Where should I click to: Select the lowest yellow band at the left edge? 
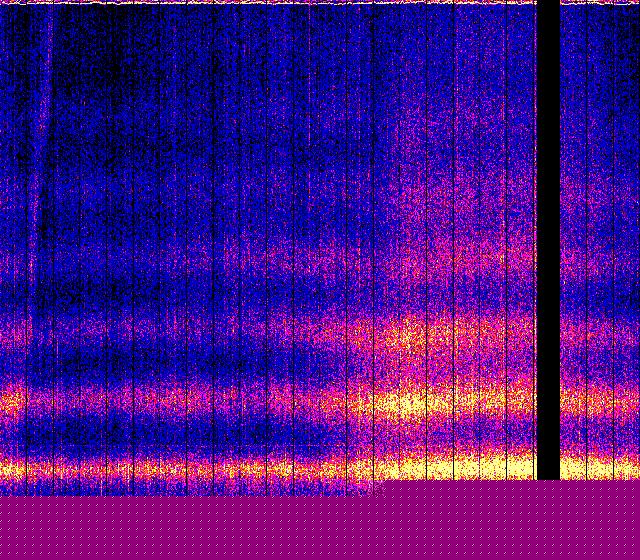(8, 468)
